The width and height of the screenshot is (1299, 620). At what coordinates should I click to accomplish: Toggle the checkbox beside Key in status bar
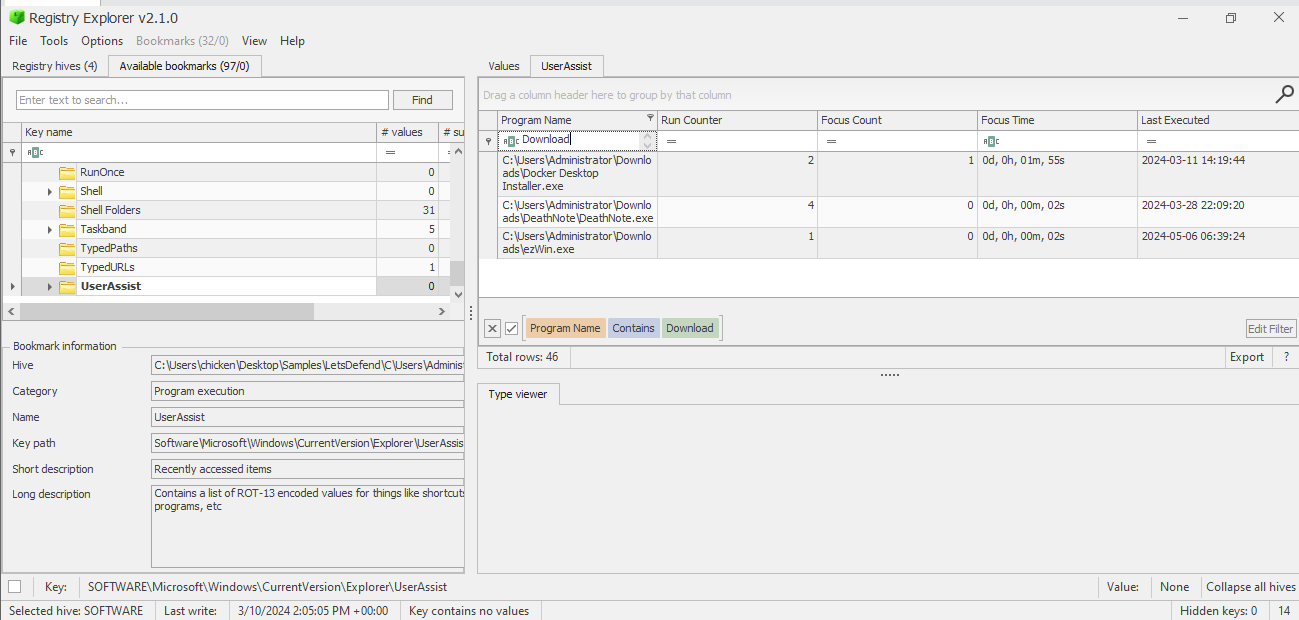coord(14,587)
